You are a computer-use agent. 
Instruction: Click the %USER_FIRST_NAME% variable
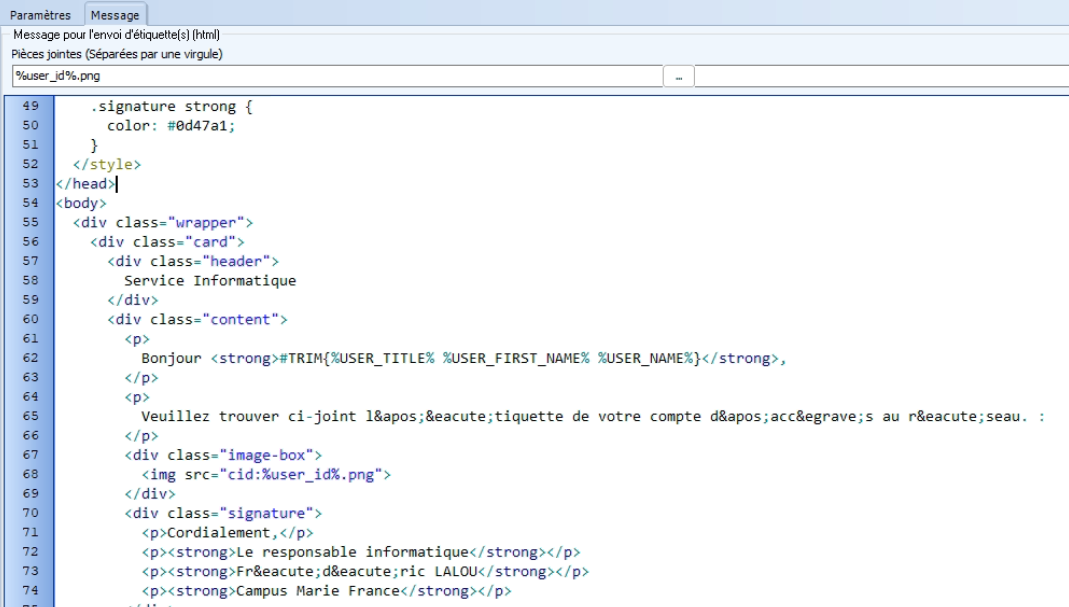coord(516,358)
